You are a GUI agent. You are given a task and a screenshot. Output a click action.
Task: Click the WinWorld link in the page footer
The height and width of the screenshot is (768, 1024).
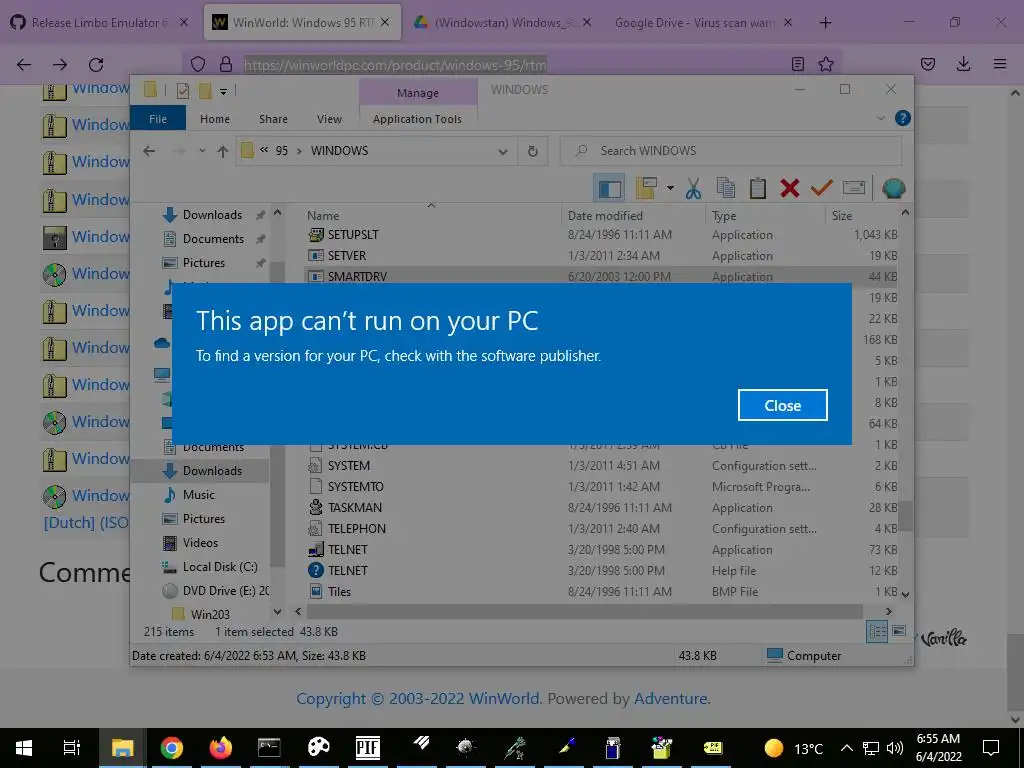click(x=504, y=699)
